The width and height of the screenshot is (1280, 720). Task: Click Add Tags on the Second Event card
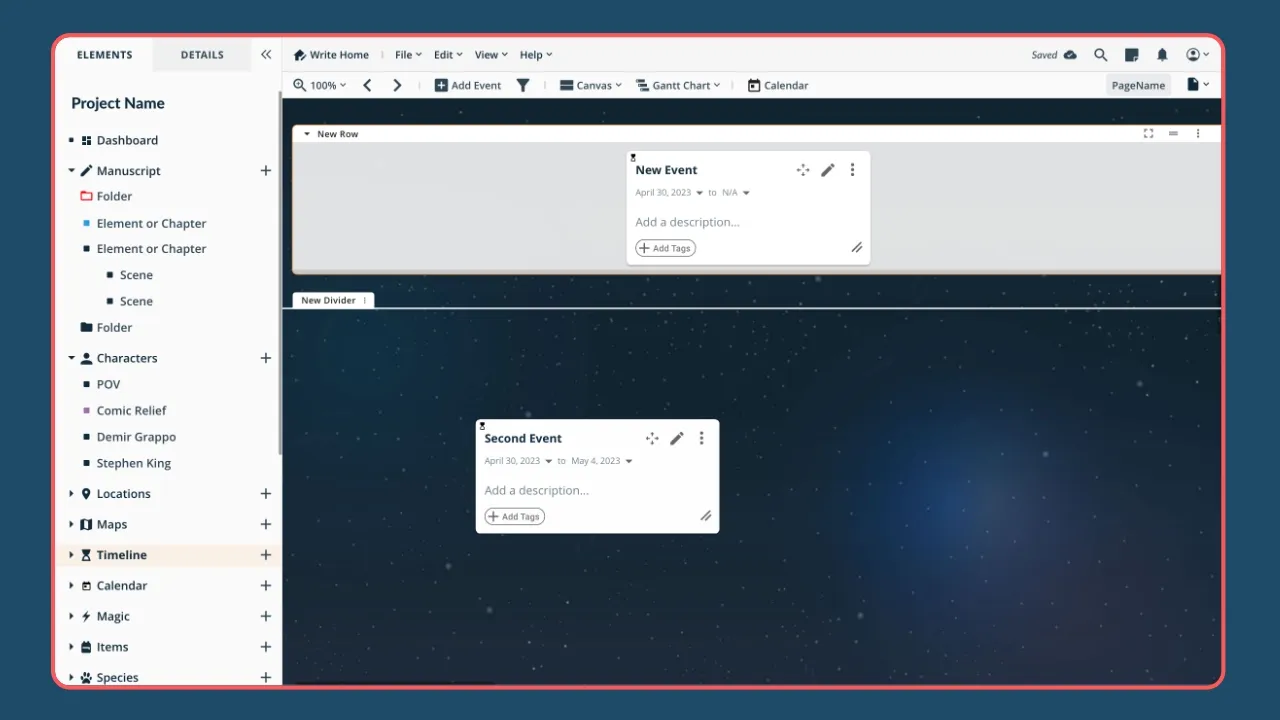[x=514, y=516]
